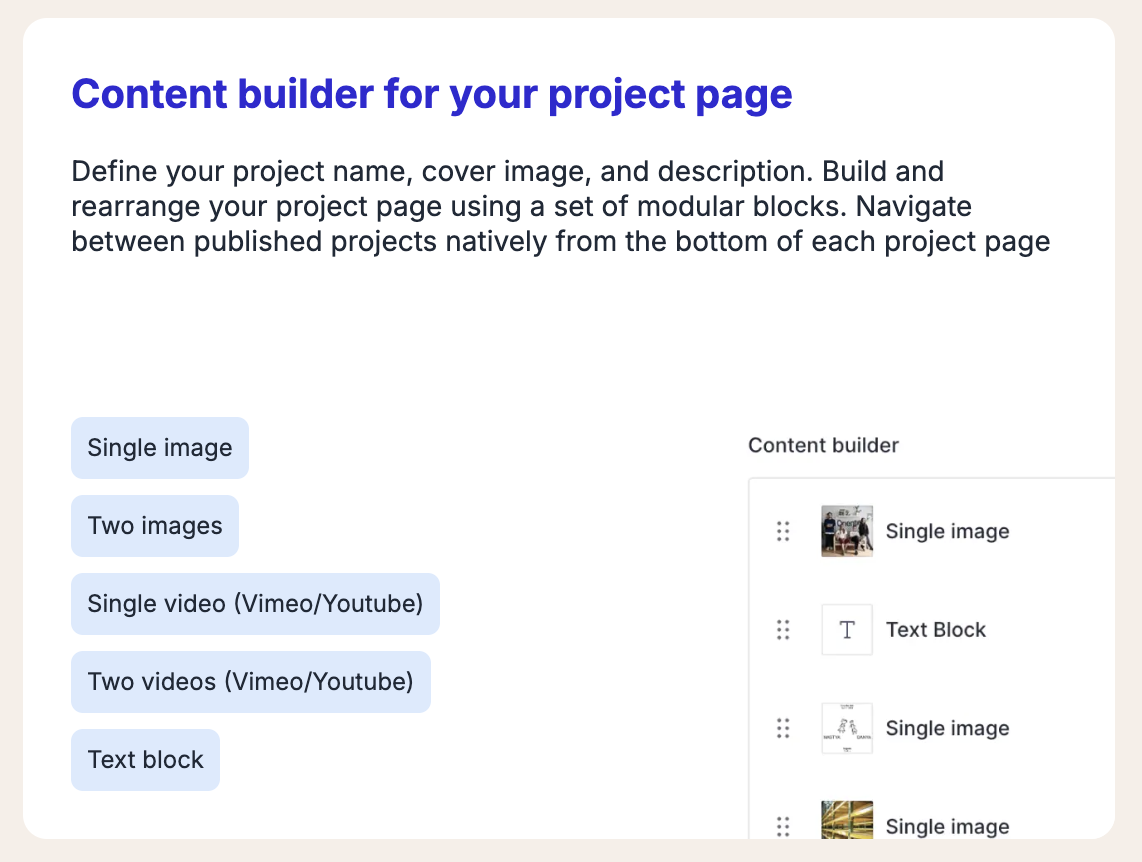Viewport: 1142px width, 862px height.
Task: Choose Single video (Vimeo/Youtube) chip
Action: (255, 604)
